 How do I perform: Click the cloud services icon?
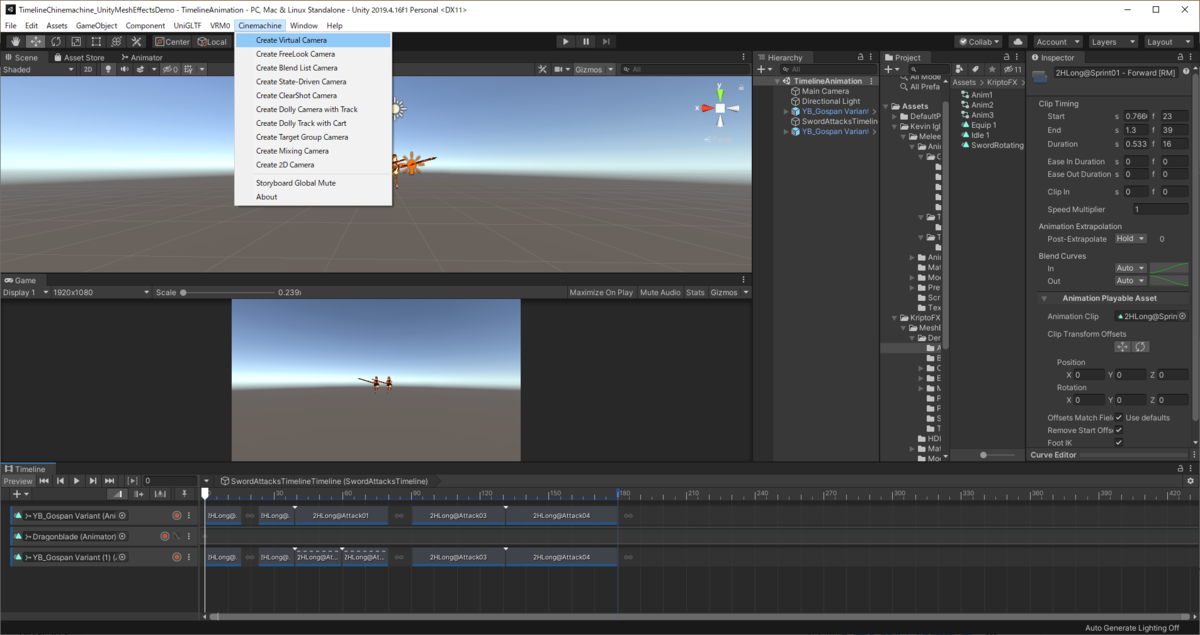1018,42
